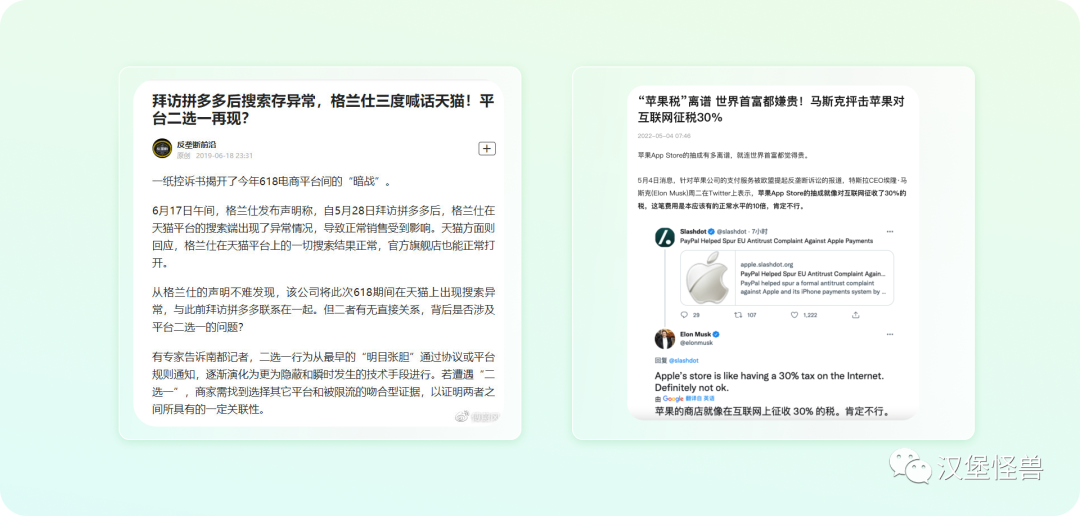Click the paragraph starting 有专家告诉南都记者
Viewport: 1080px width, 516px height.
tap(323, 383)
